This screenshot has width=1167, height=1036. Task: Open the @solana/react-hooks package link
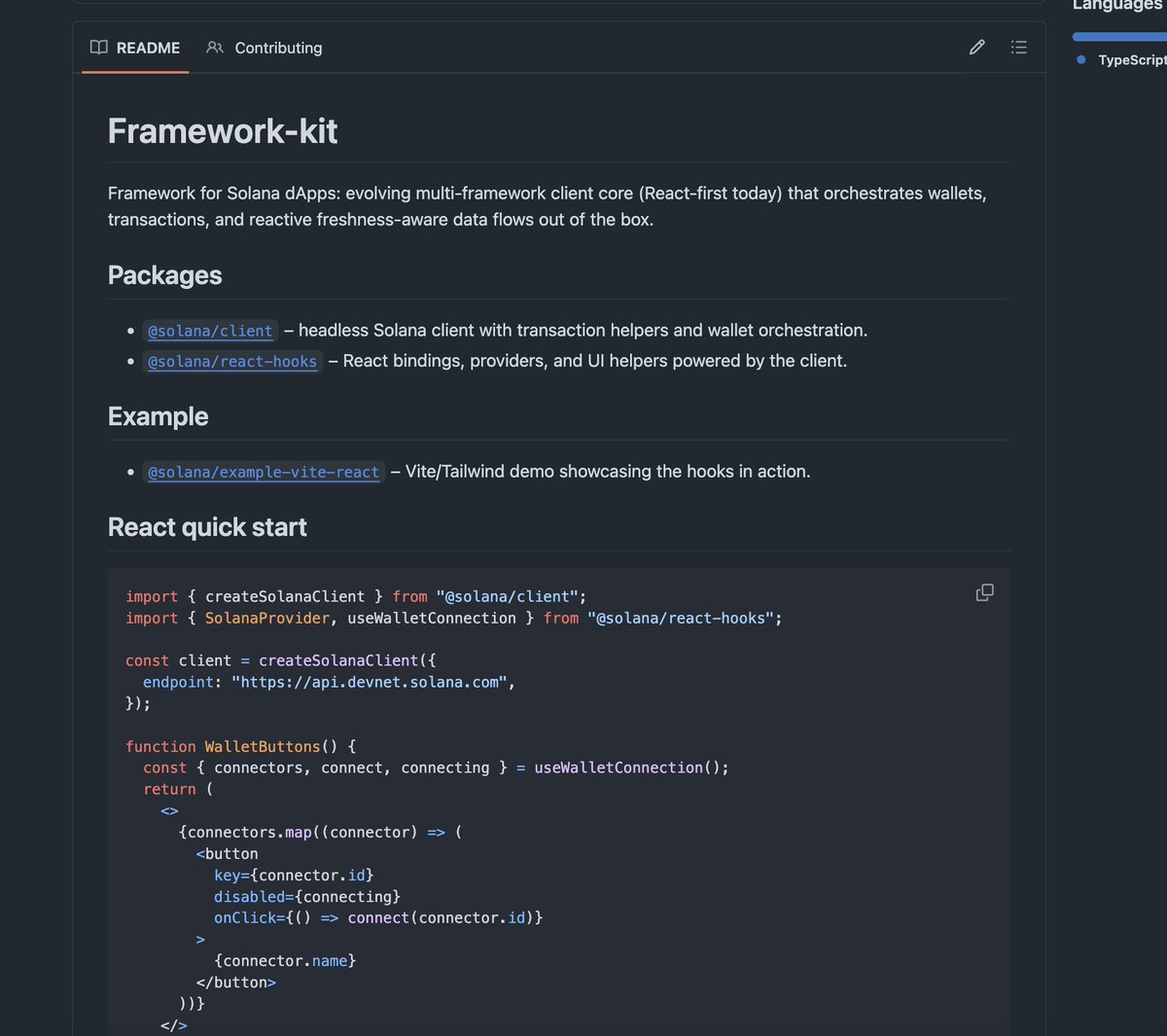point(232,361)
